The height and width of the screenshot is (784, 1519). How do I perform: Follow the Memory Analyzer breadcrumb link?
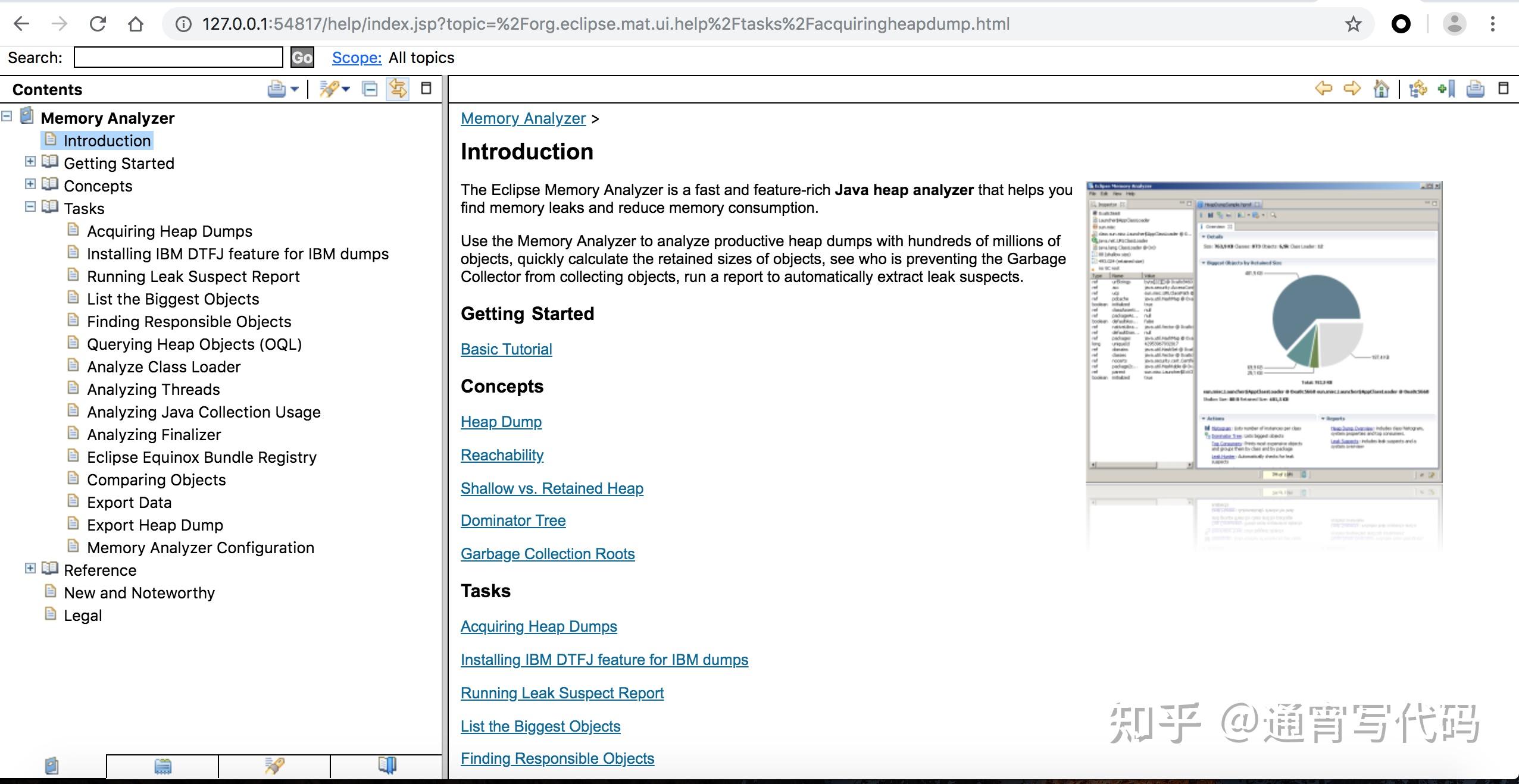pyautogui.click(x=523, y=118)
